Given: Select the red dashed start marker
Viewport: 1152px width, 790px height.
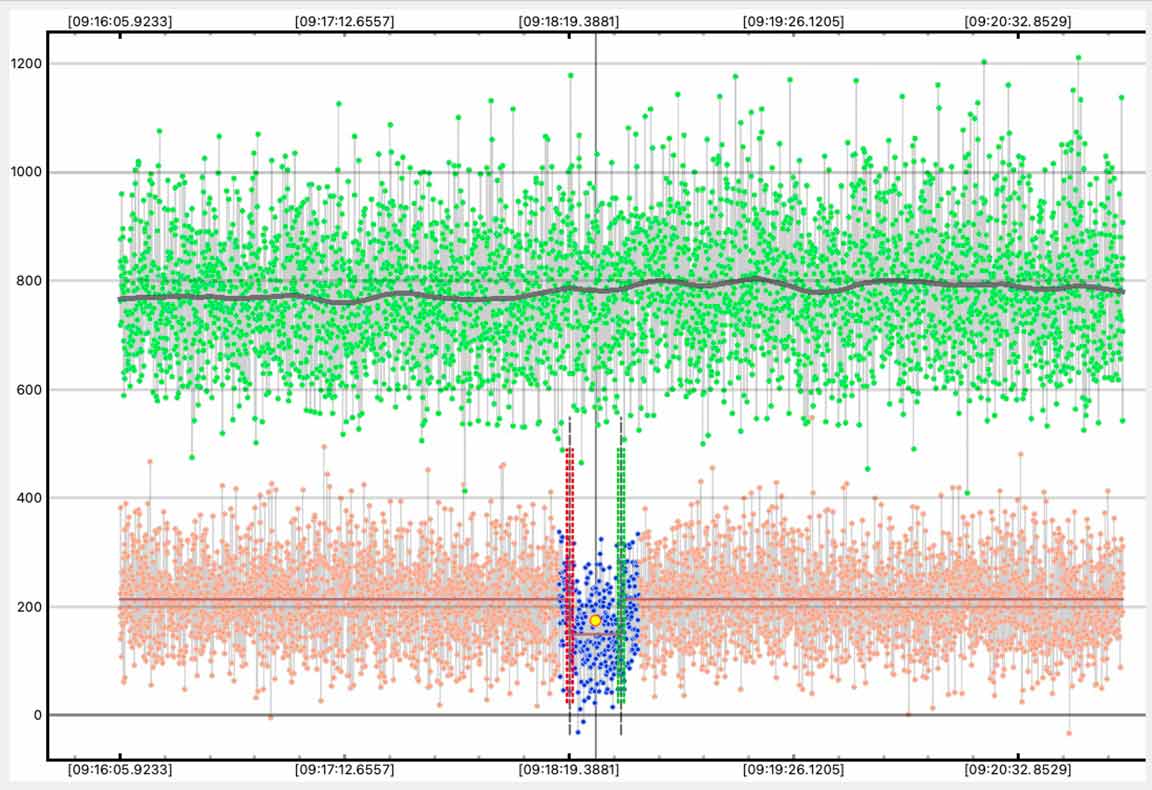Looking at the screenshot, I should click(570, 575).
